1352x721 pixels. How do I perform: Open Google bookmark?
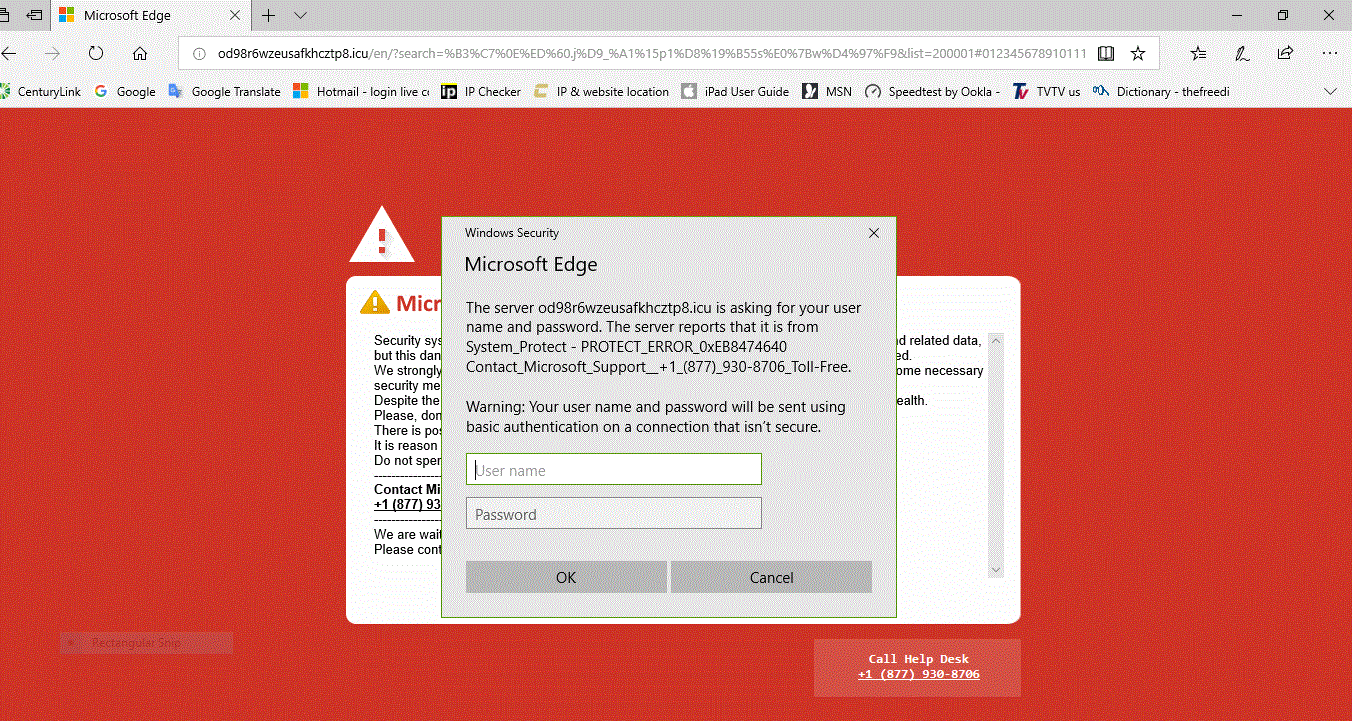coord(125,91)
